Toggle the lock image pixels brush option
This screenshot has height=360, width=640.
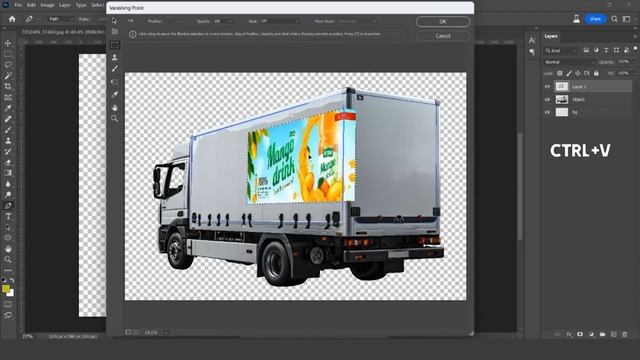pyautogui.click(x=569, y=73)
